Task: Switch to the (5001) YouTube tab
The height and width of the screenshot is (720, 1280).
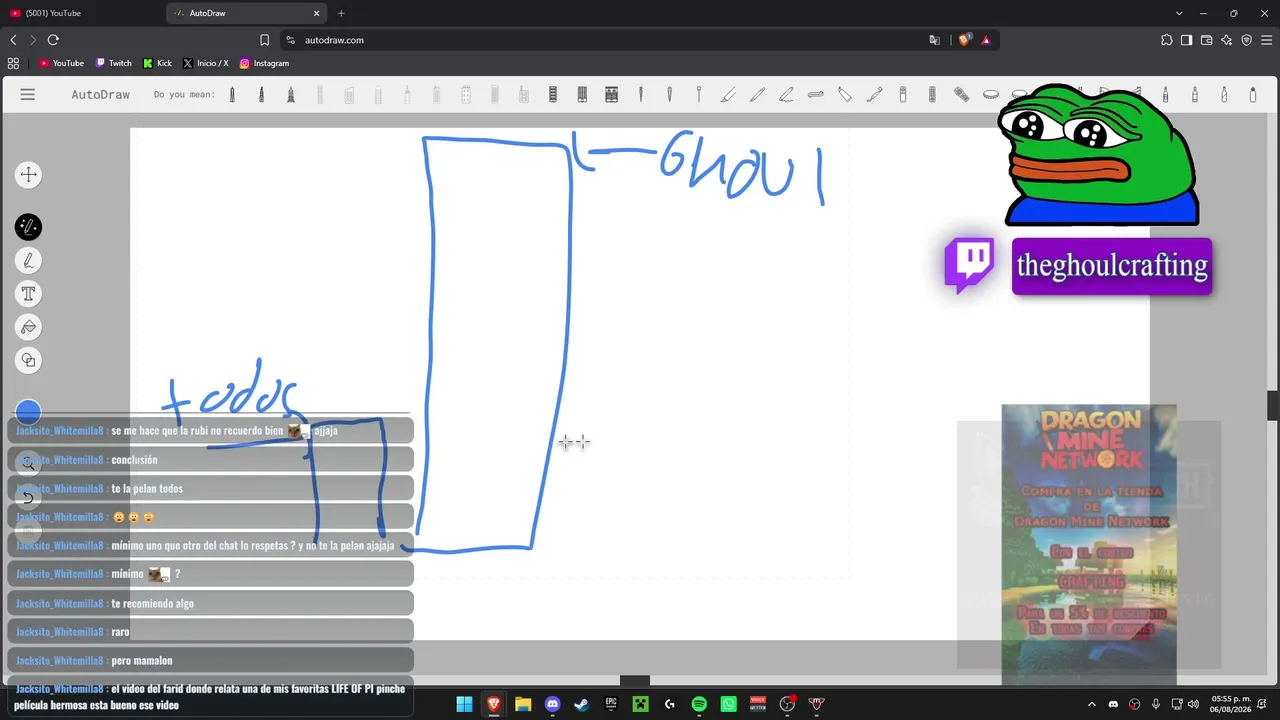Action: tap(82, 13)
